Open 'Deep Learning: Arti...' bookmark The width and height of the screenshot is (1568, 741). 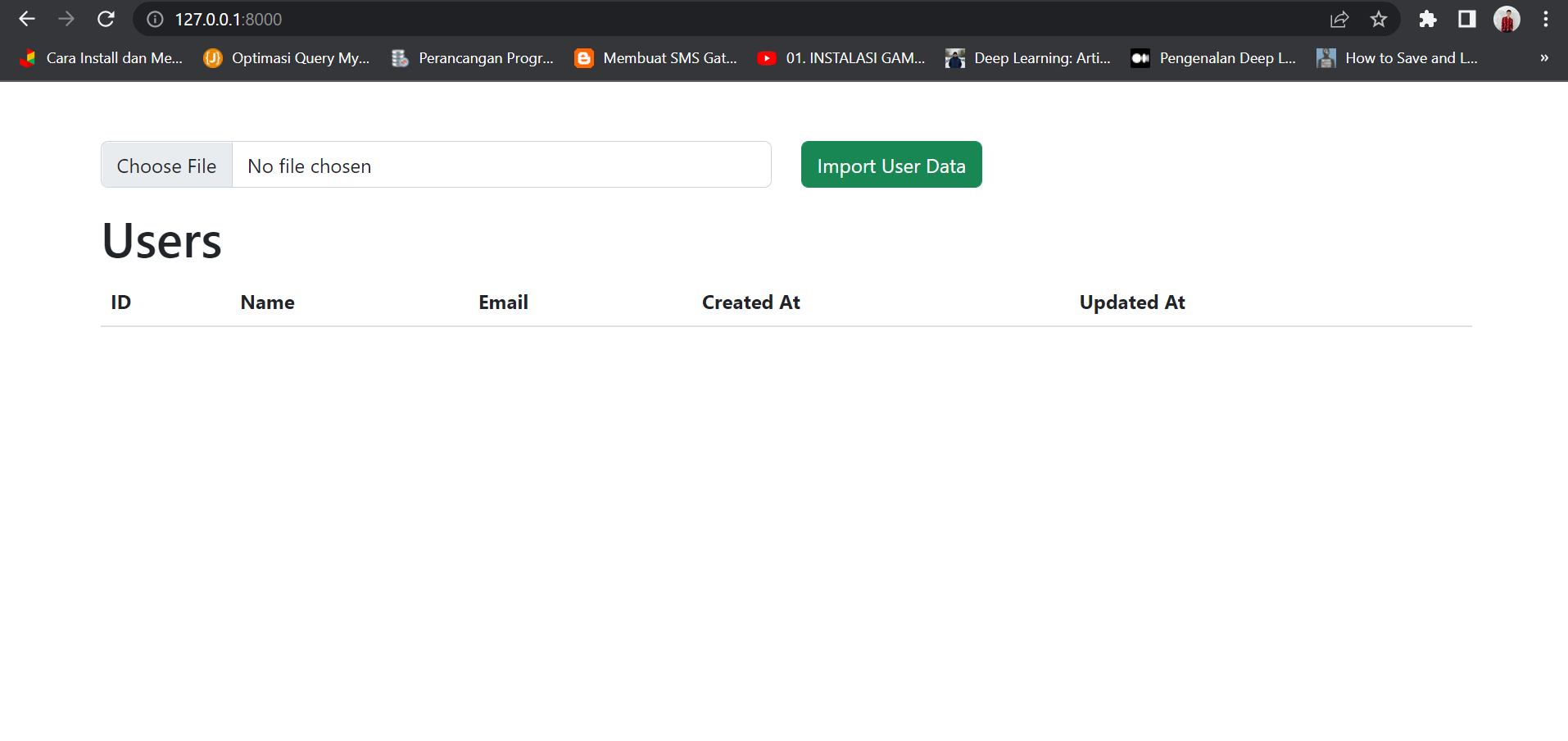click(1028, 58)
